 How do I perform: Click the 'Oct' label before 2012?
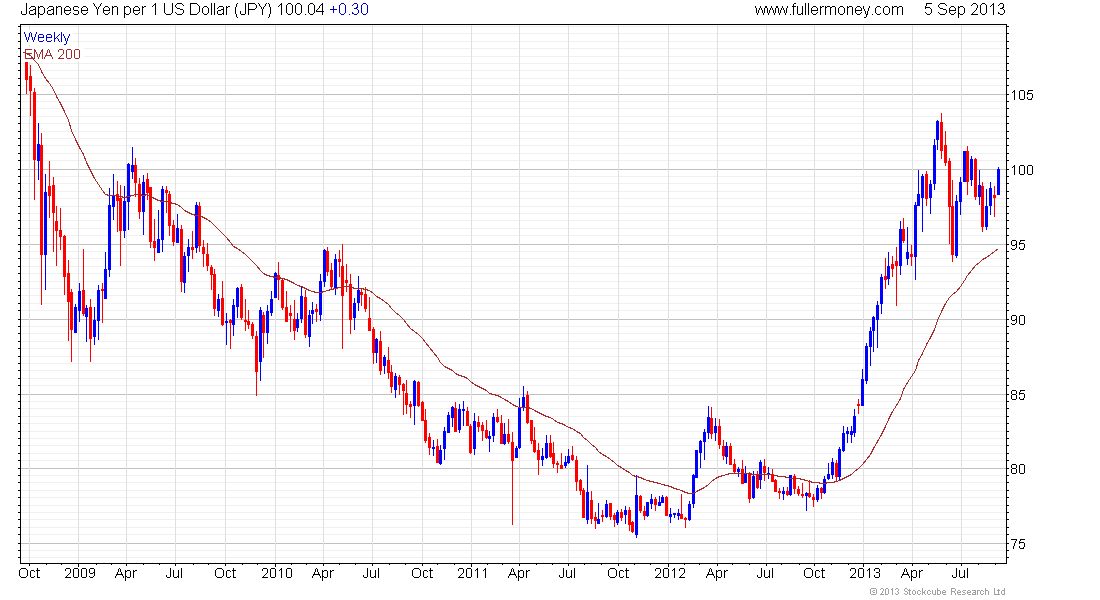pos(618,573)
